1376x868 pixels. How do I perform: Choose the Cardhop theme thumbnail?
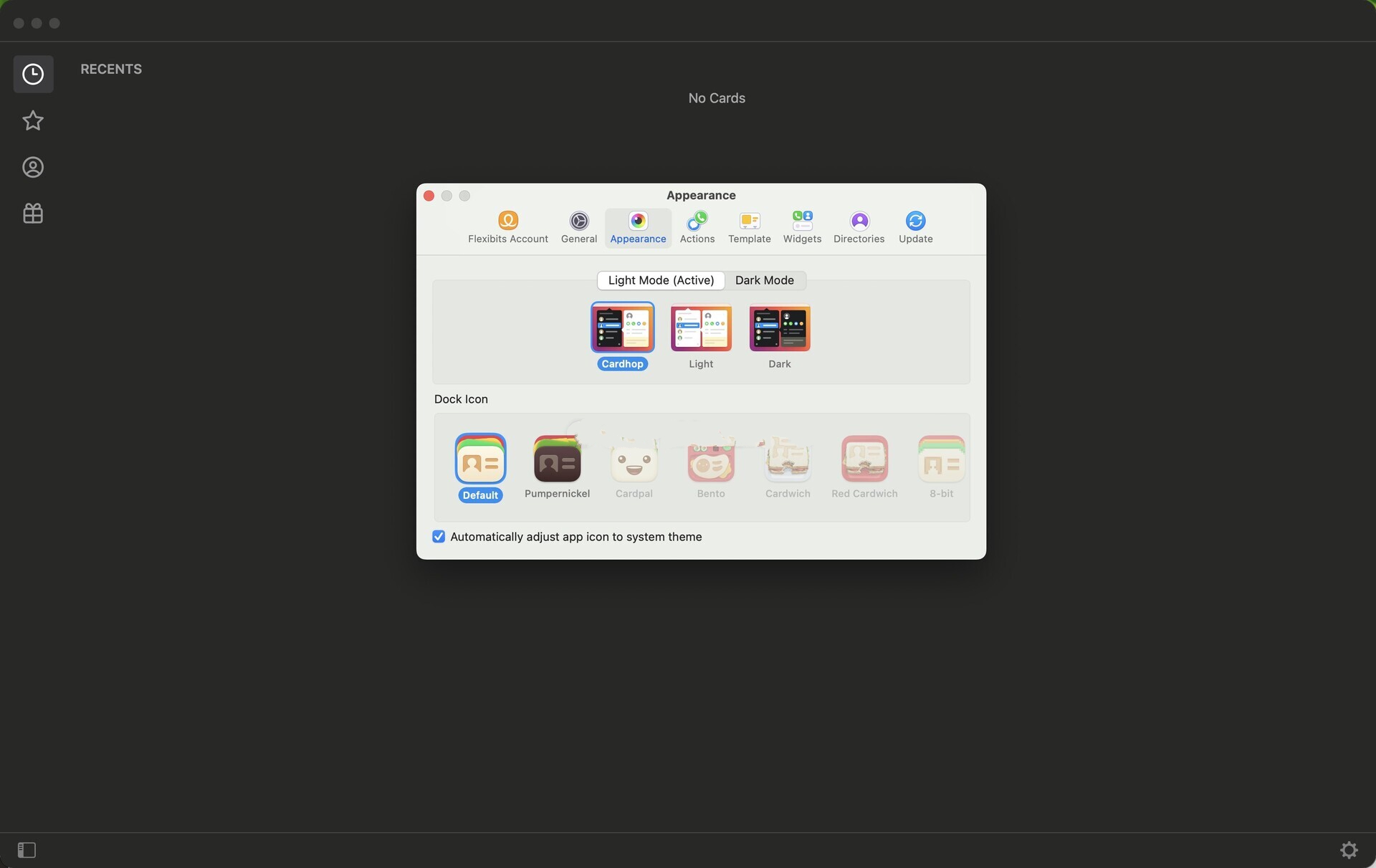tap(622, 328)
